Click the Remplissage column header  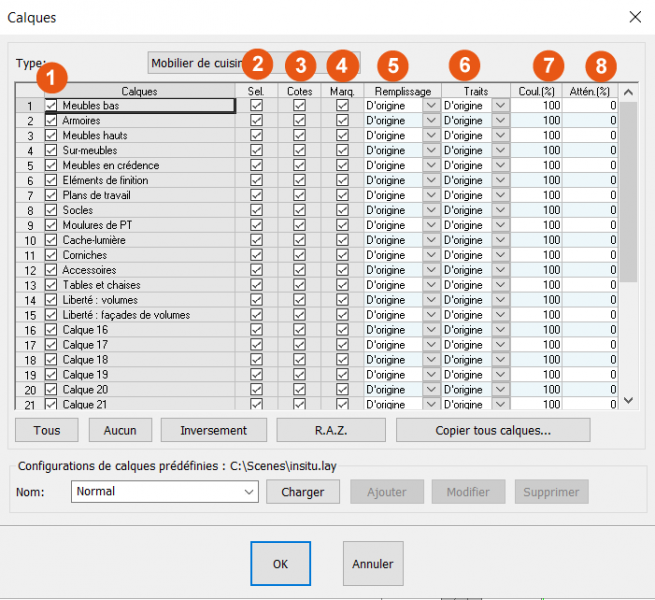pyautogui.click(x=403, y=91)
